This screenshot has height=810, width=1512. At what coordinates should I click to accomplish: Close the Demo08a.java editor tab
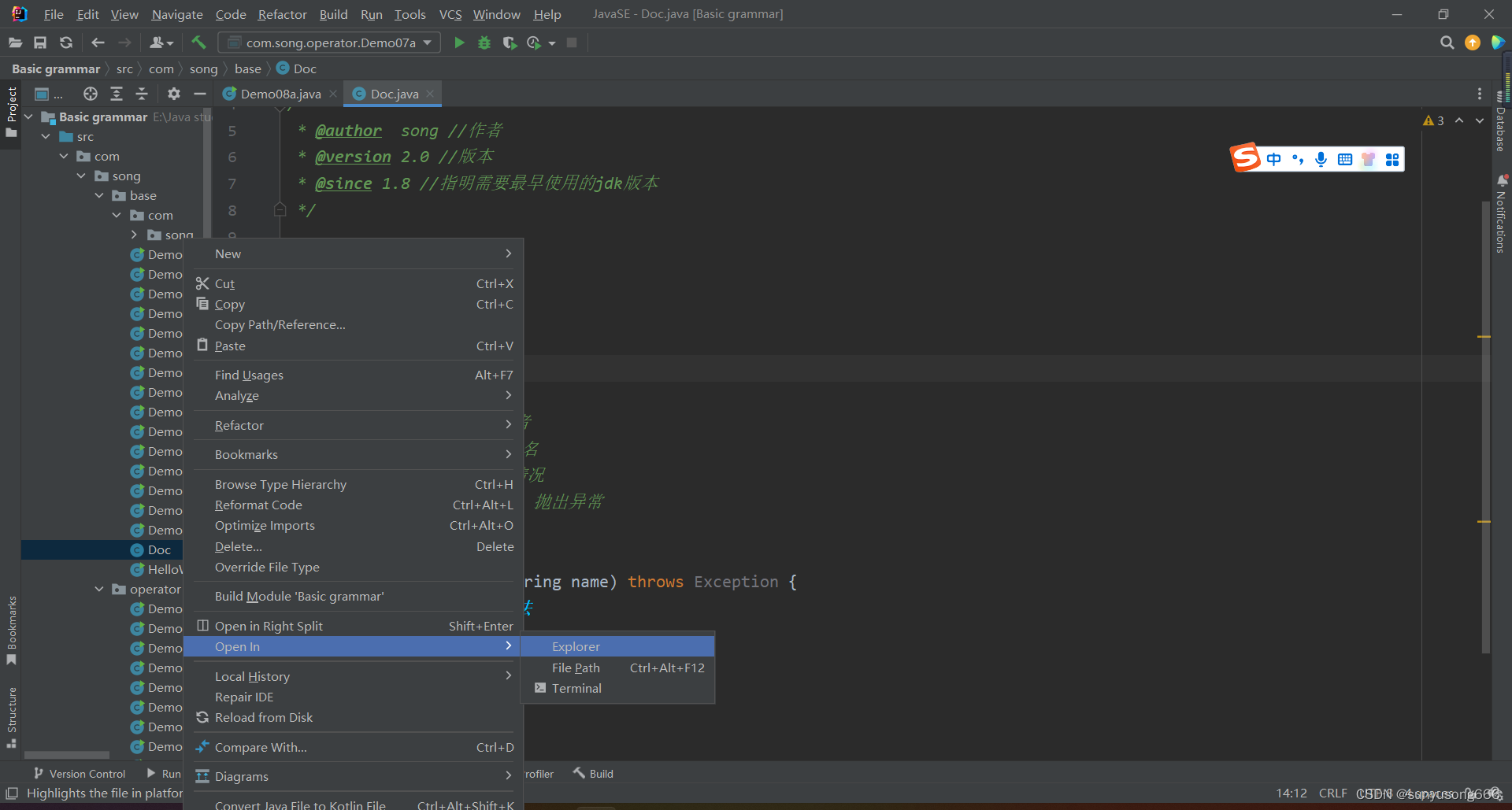point(333,94)
